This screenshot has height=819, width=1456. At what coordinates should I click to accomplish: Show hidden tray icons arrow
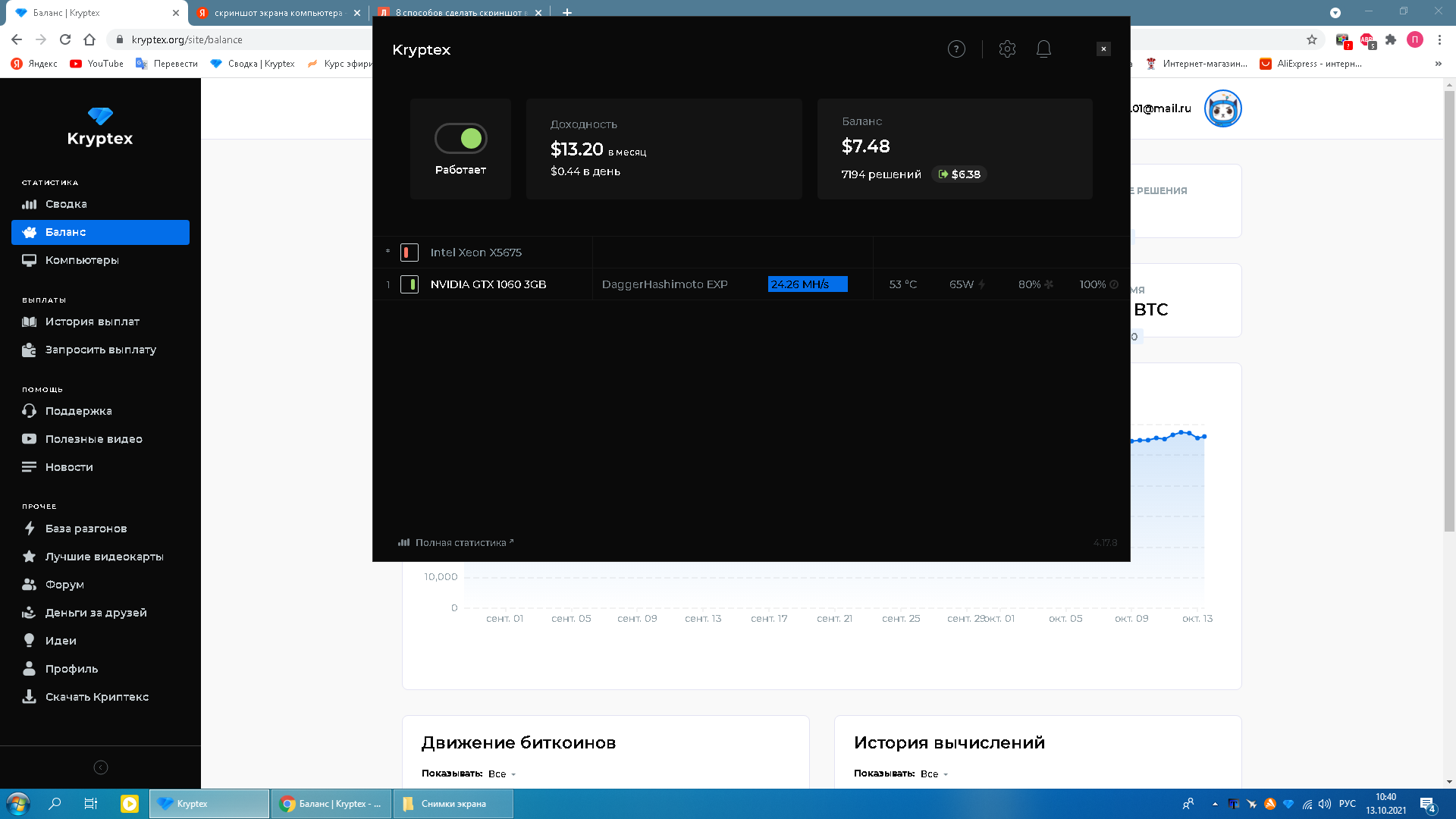click(x=1215, y=804)
